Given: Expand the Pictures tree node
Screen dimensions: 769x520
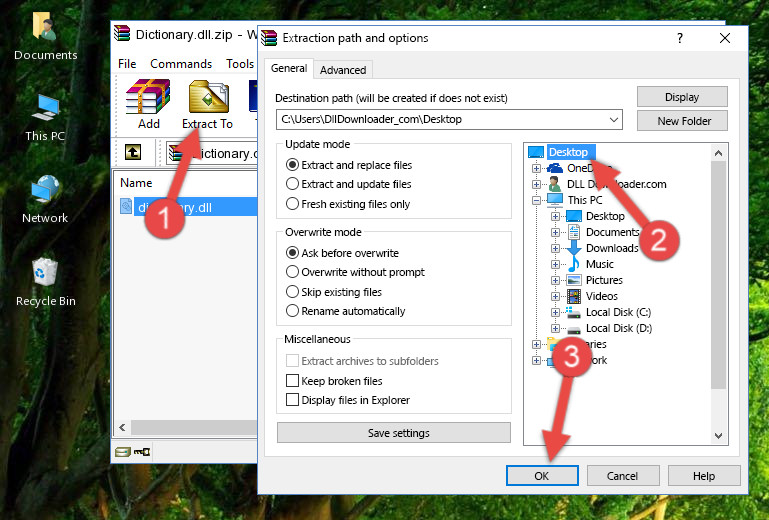Looking at the screenshot, I should 555,280.
